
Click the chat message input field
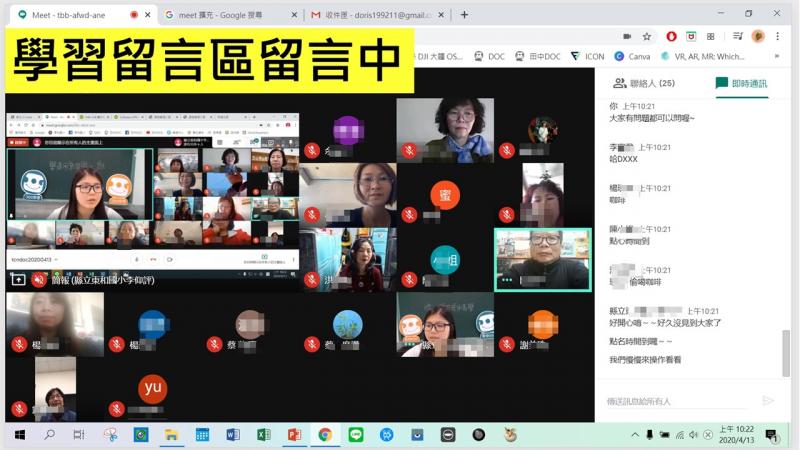[676, 402]
